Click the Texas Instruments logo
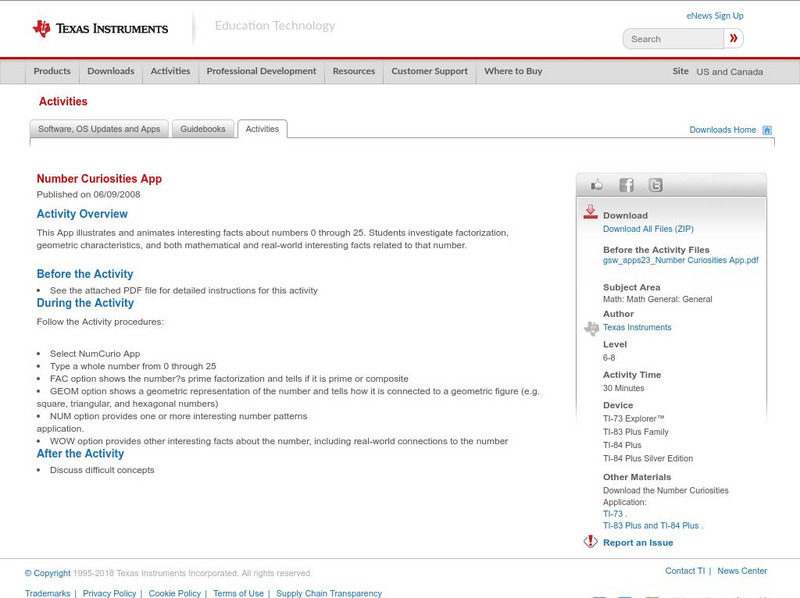 pos(100,28)
